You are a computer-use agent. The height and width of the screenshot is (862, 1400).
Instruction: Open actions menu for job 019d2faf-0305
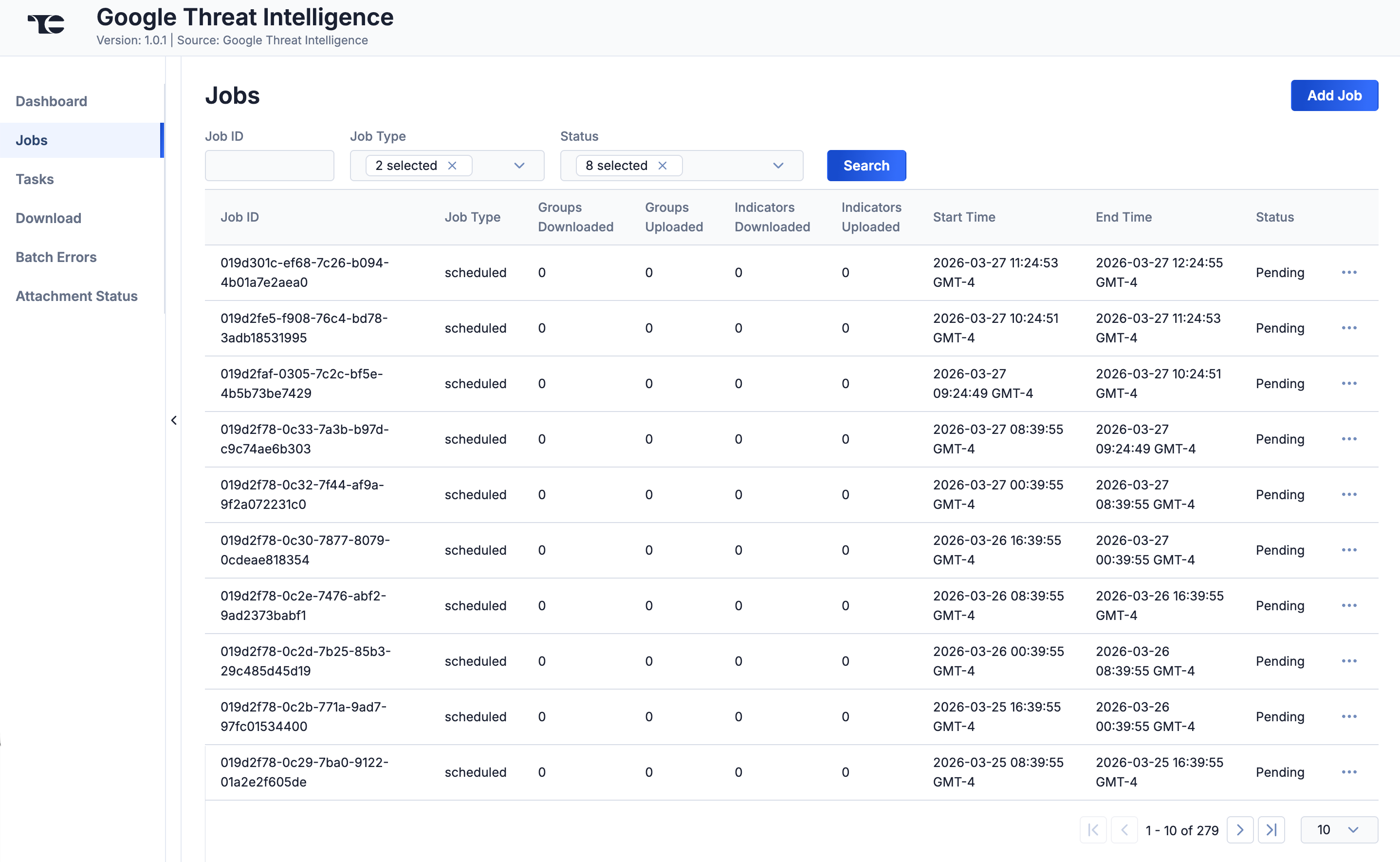(1349, 383)
